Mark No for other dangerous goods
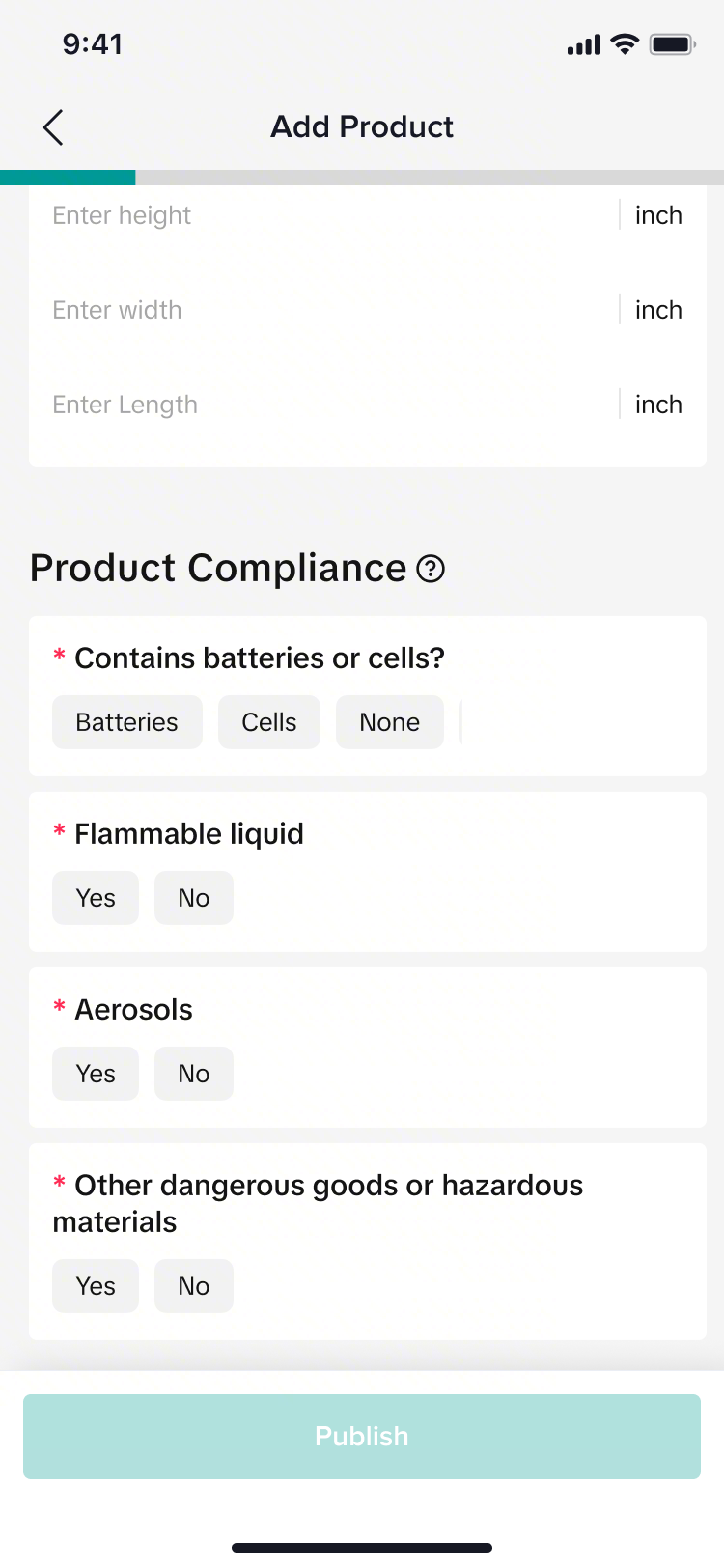Image resolution: width=724 pixels, height=1568 pixels. coord(194,1286)
